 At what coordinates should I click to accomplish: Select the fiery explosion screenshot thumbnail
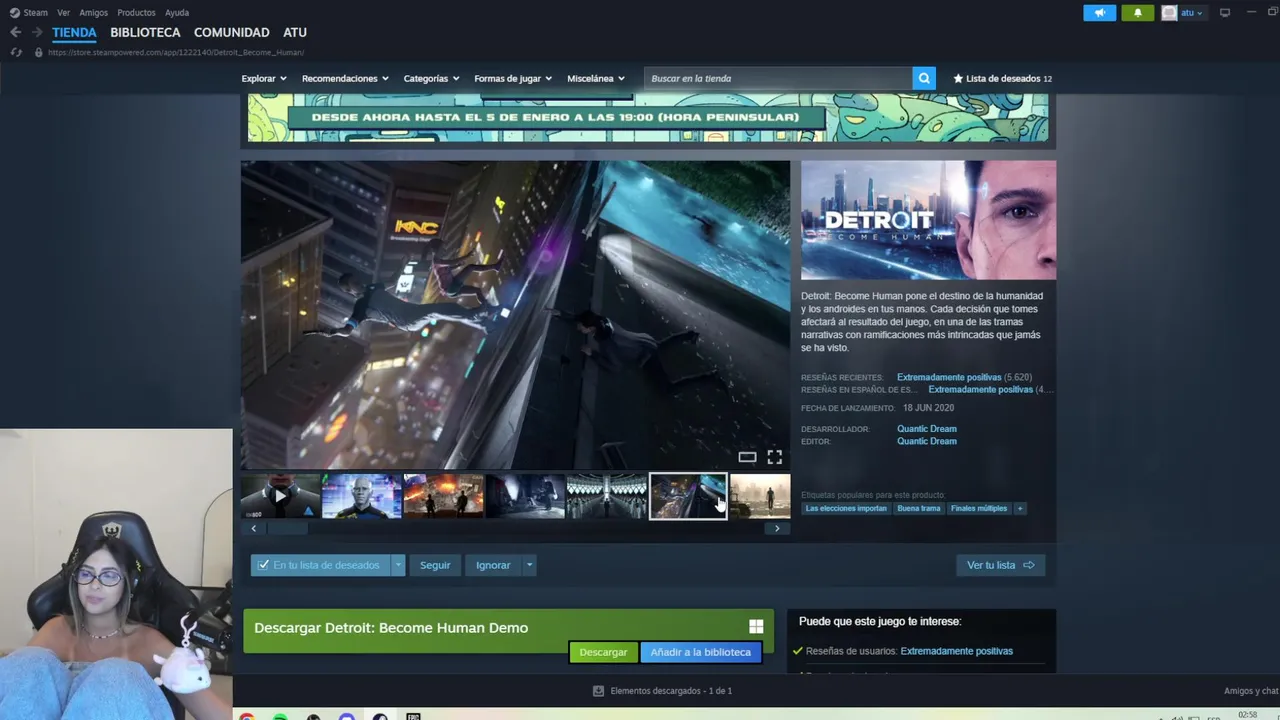443,496
